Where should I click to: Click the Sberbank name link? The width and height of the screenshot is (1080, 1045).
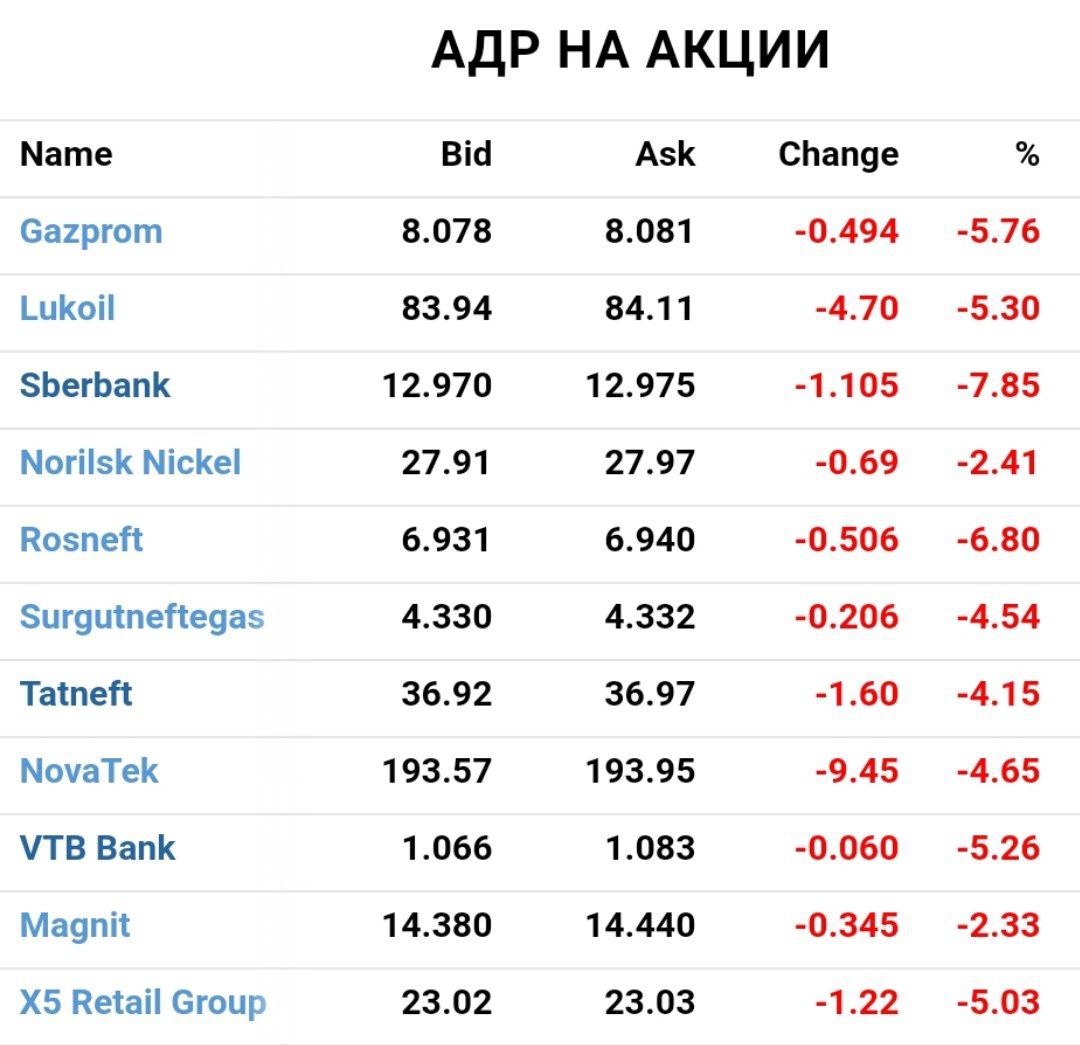[95, 385]
